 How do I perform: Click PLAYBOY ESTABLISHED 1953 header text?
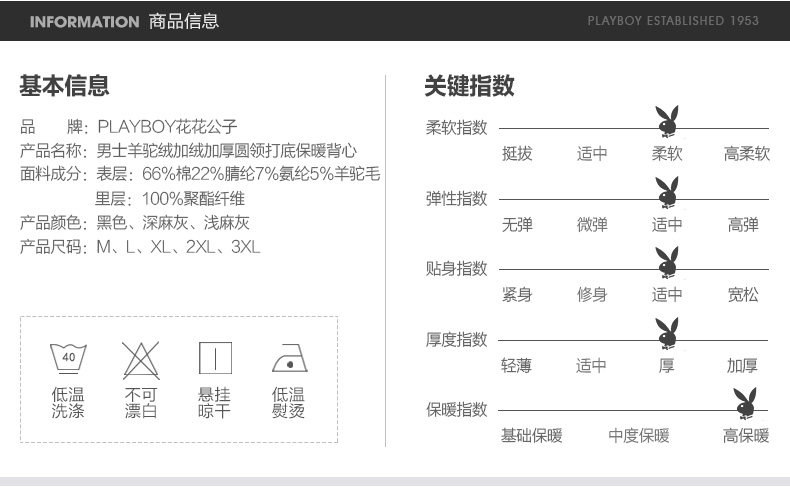(673, 21)
